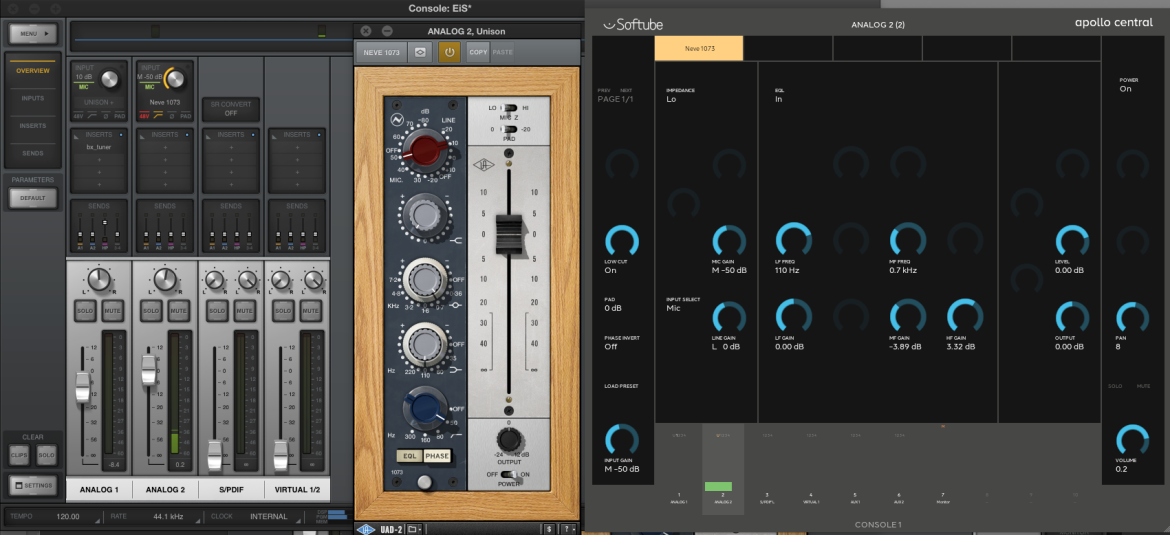Viewport: 1170px width, 535px height.
Task: Solo the Analog 1 channel
Action: click(86, 310)
